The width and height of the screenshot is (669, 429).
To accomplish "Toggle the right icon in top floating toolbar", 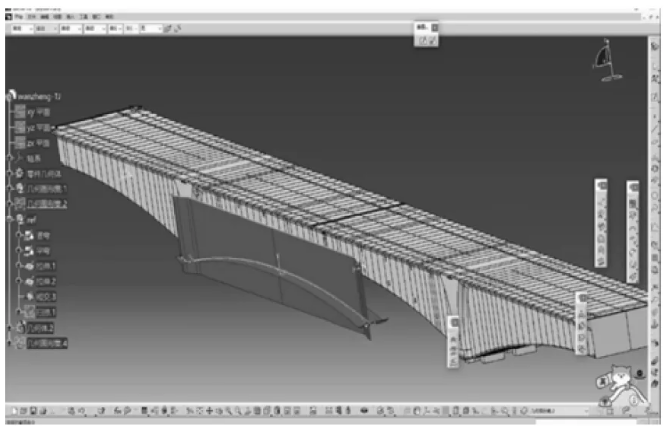I will pyautogui.click(x=432, y=41).
